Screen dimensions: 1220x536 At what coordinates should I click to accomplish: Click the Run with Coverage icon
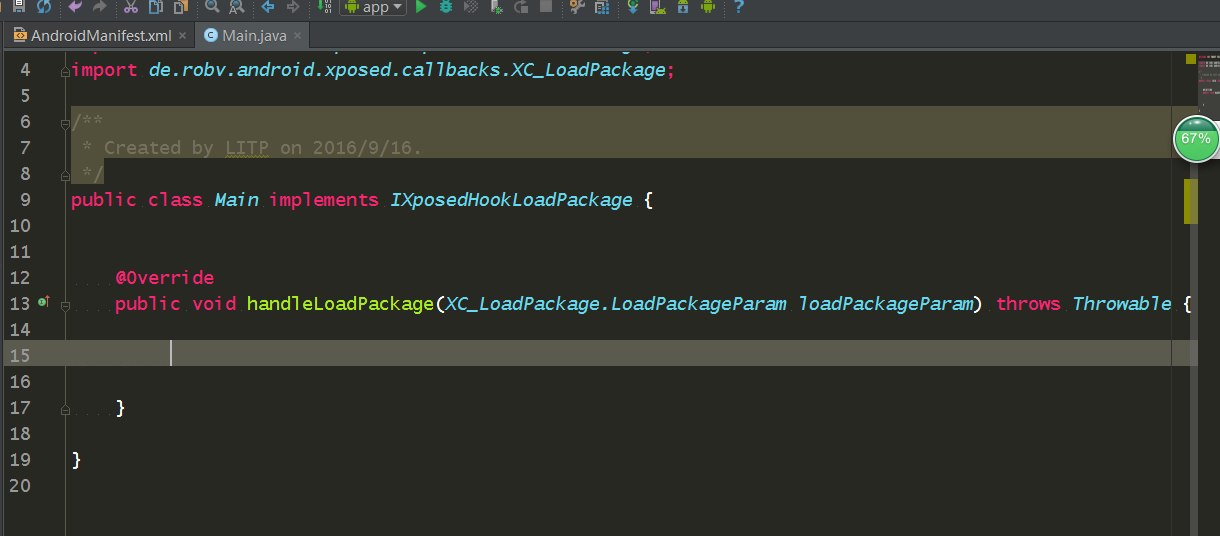471,7
